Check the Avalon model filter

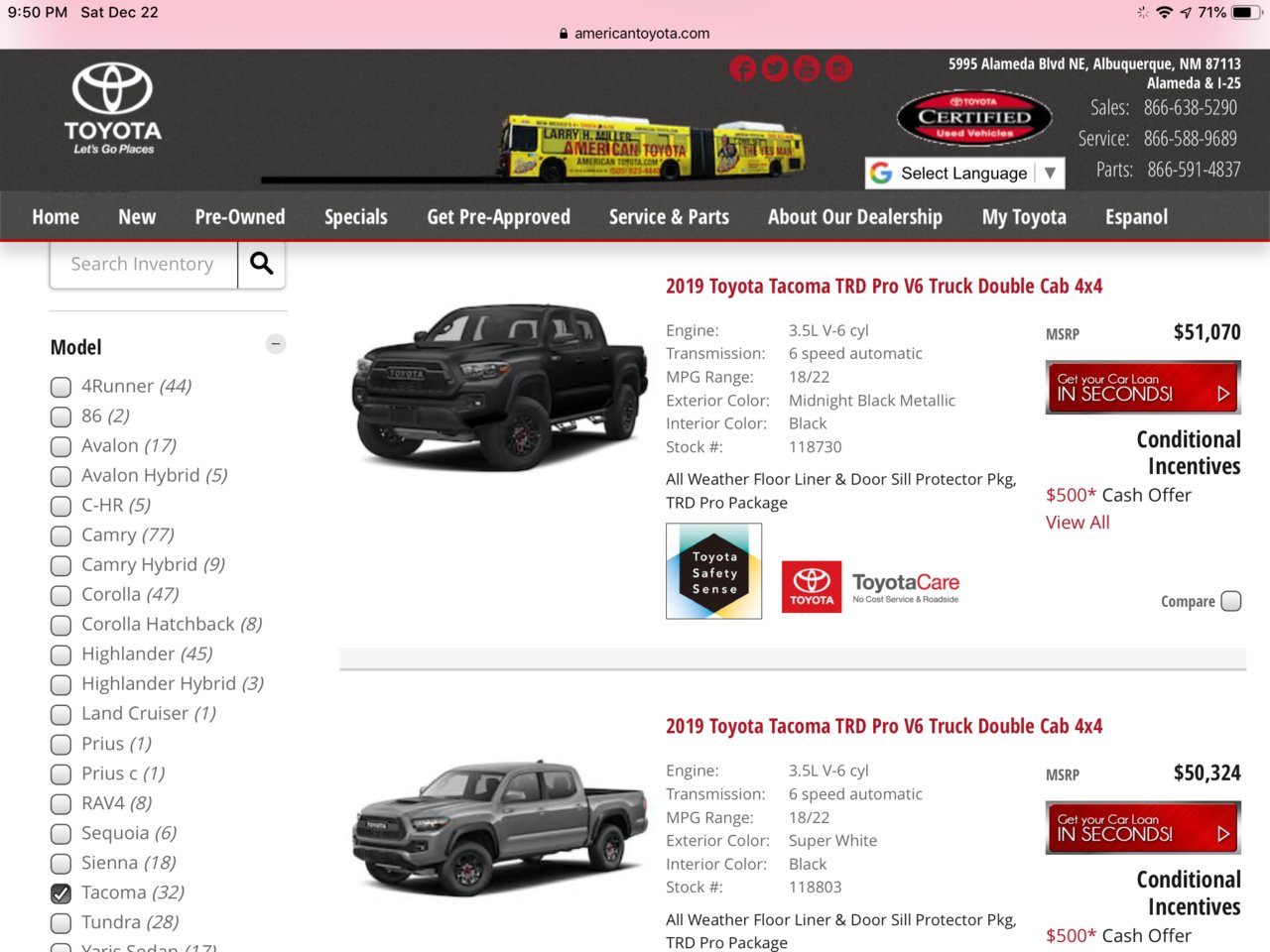[62, 446]
